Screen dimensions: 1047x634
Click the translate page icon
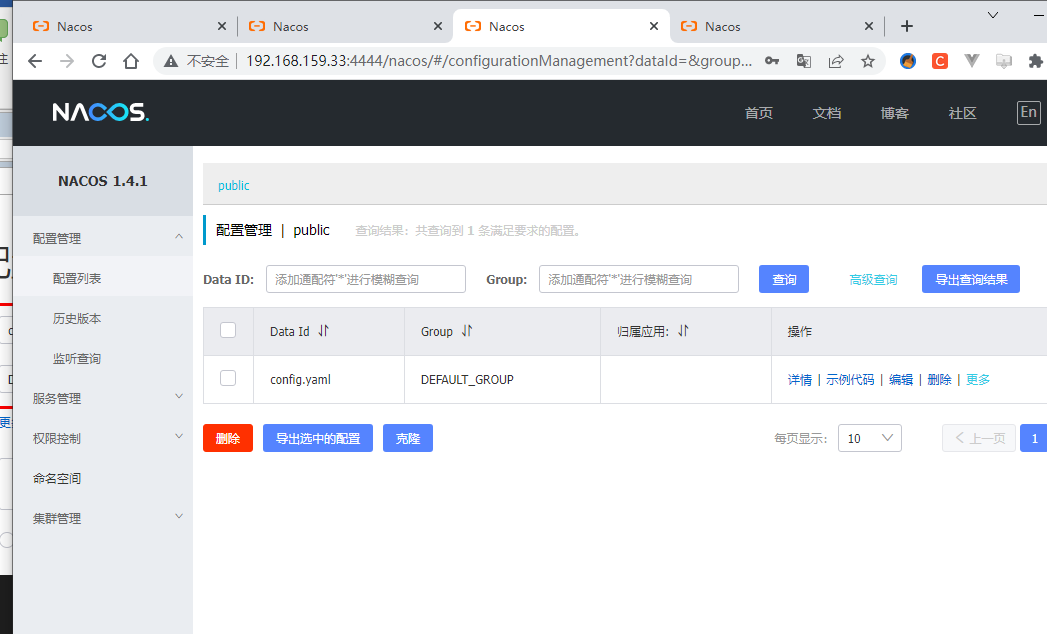coord(804,61)
